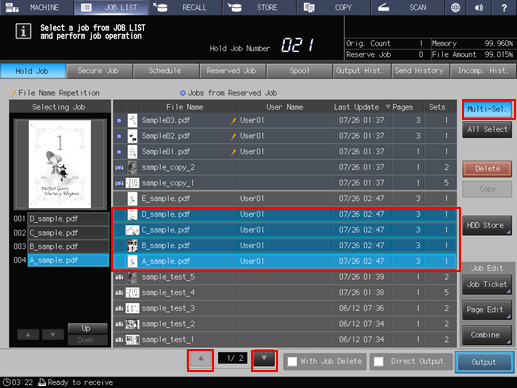The image size is (517, 388).
Task: Click the C_sample.pdf thumbnail icon in the list
Action: (132, 230)
